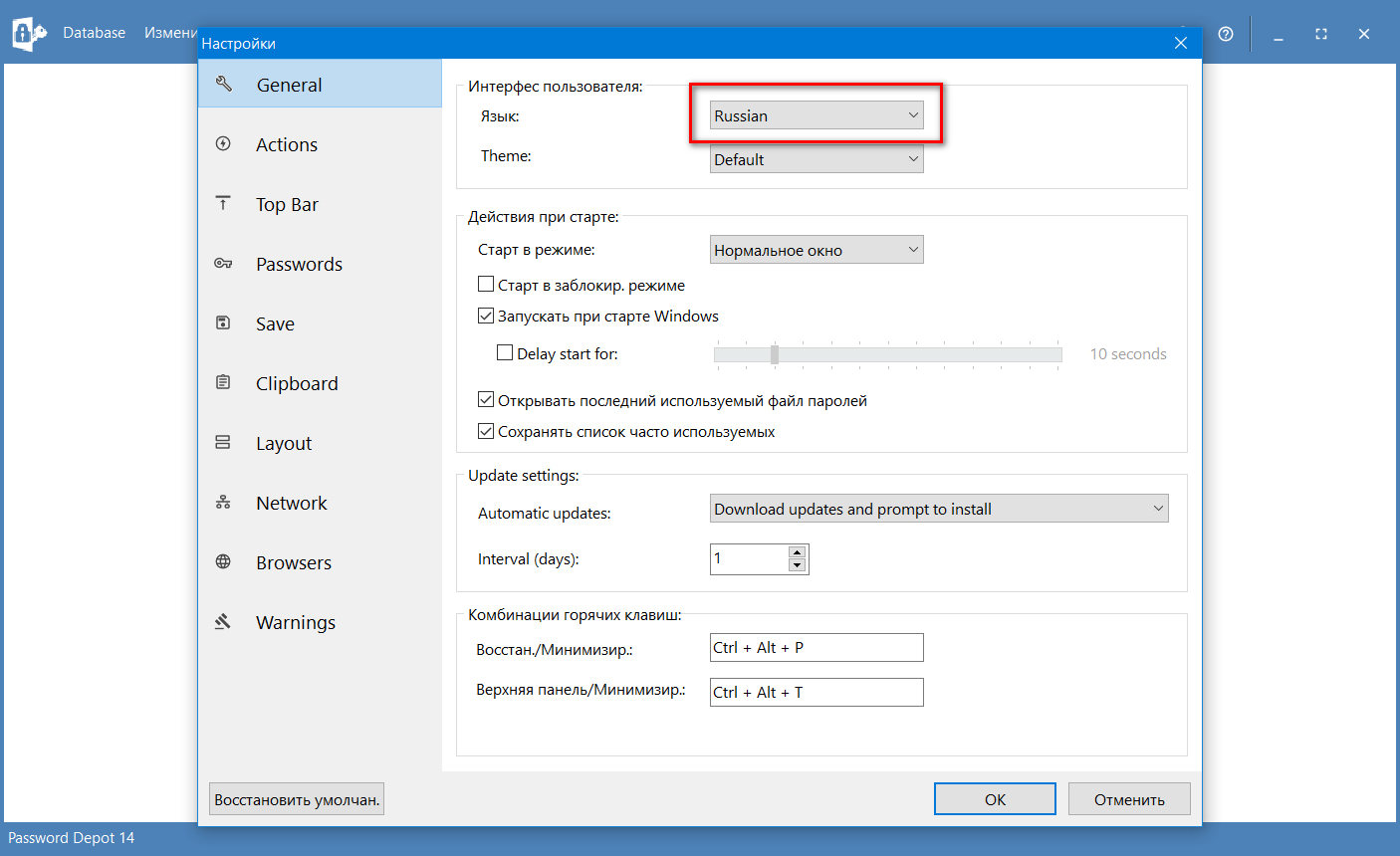Click the Browsers globe icon
Viewport: 1400px width, 856px height.
(x=223, y=562)
